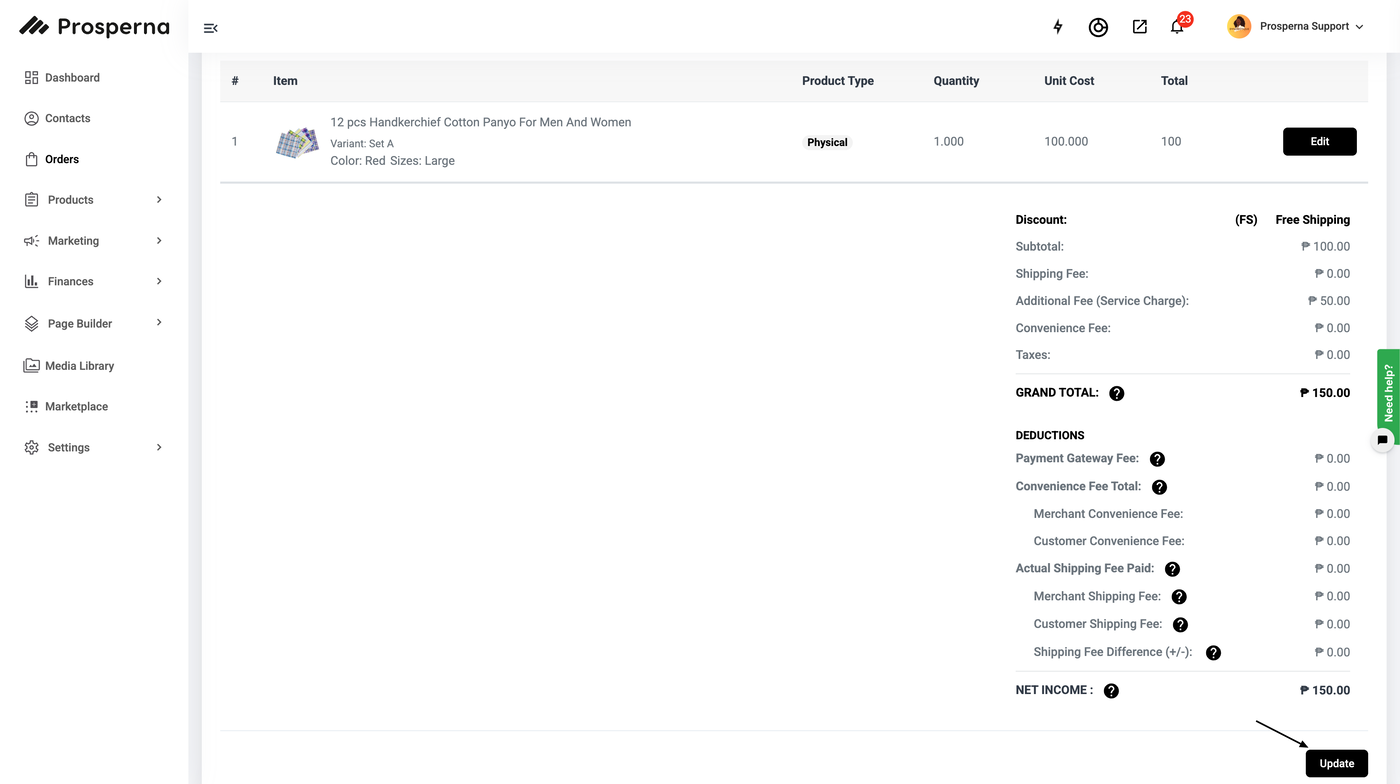Click the Prosperna logo

(94, 27)
